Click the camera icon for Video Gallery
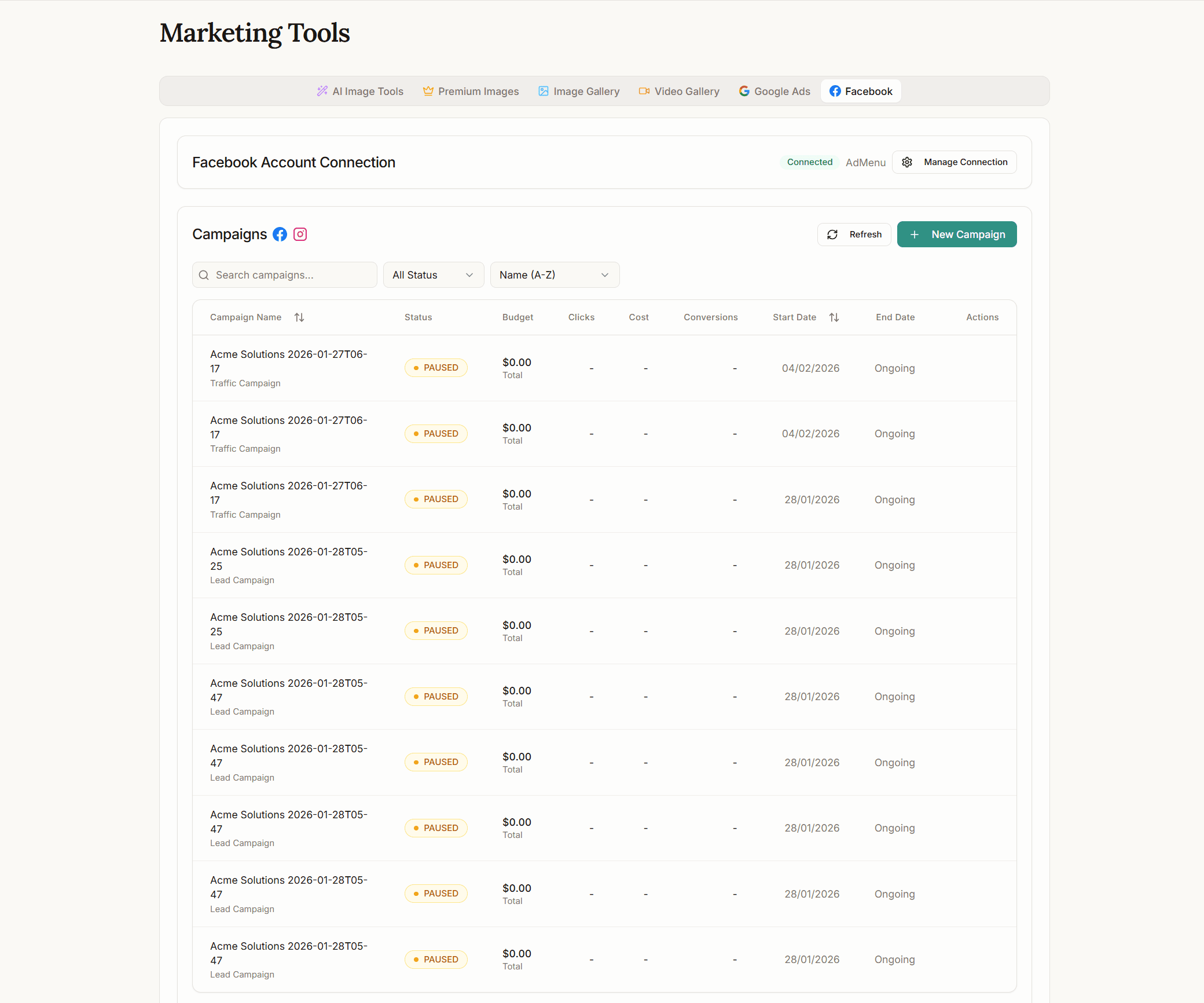 click(x=644, y=91)
